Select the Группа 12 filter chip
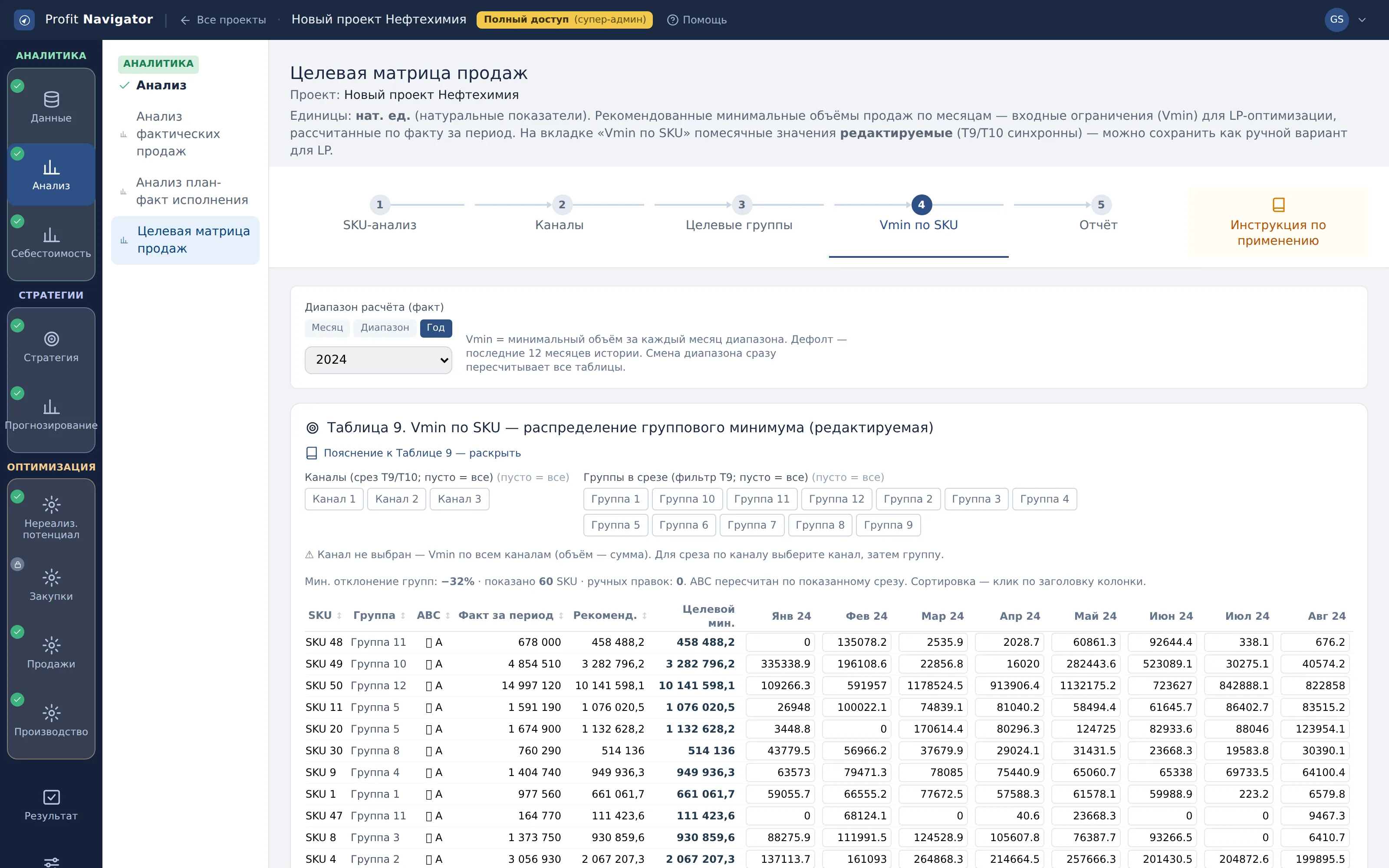This screenshot has width=1389, height=868. coord(836,499)
